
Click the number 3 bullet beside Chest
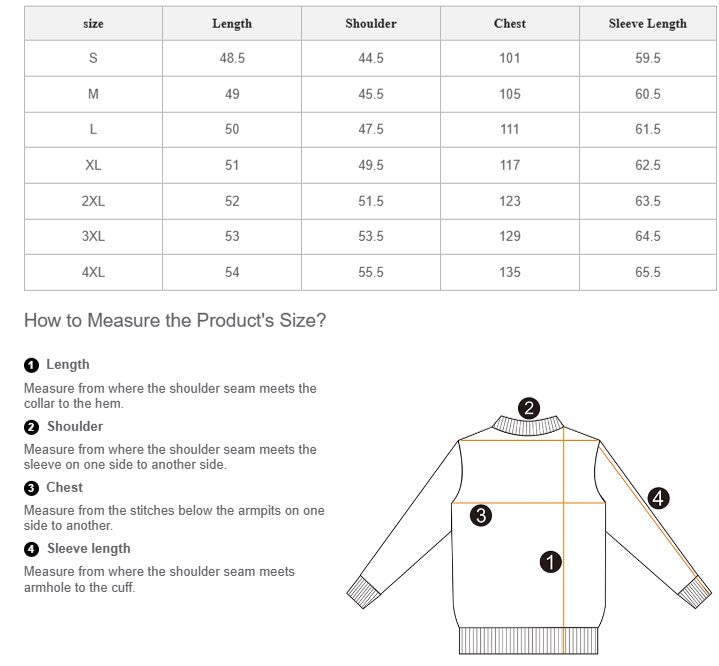click(31, 488)
